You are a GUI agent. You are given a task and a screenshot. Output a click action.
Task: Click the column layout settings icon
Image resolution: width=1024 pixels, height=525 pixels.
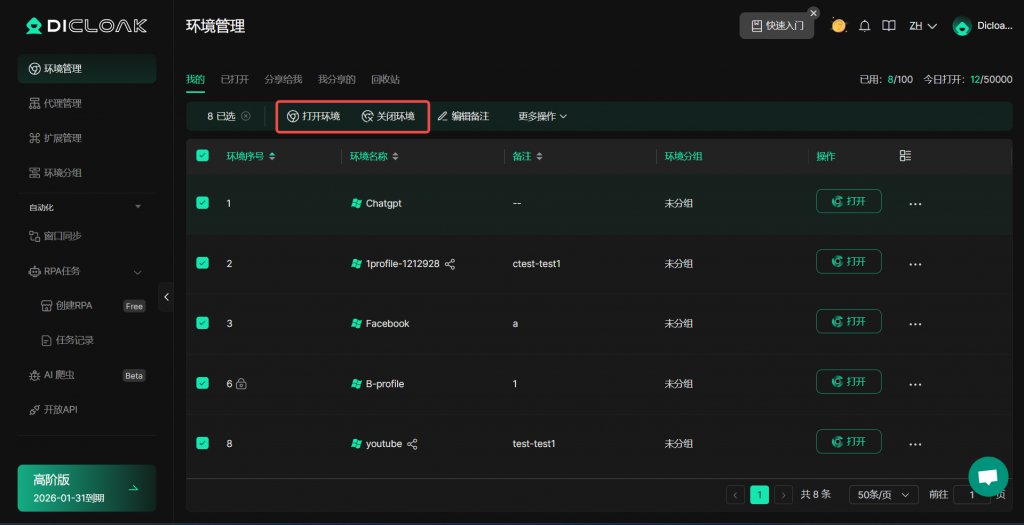[x=905, y=156]
